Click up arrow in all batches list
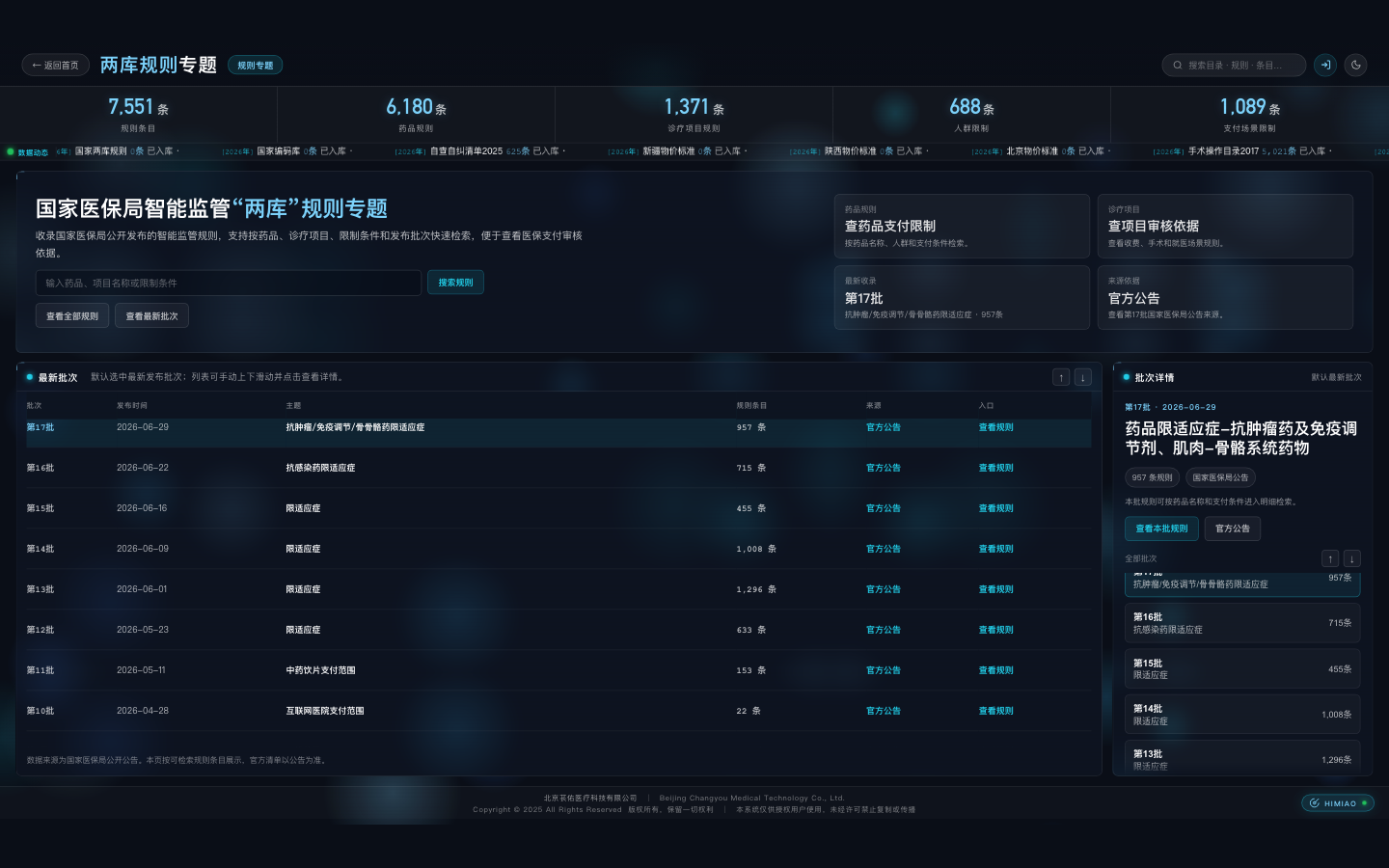This screenshot has height=868, width=1389. click(x=1330, y=558)
